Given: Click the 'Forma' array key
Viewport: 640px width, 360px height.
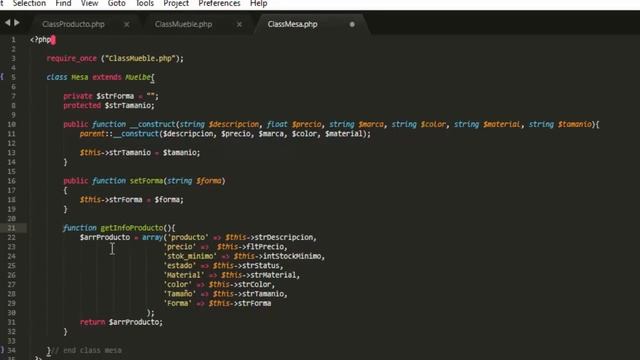Looking at the screenshot, I should (x=178, y=303).
